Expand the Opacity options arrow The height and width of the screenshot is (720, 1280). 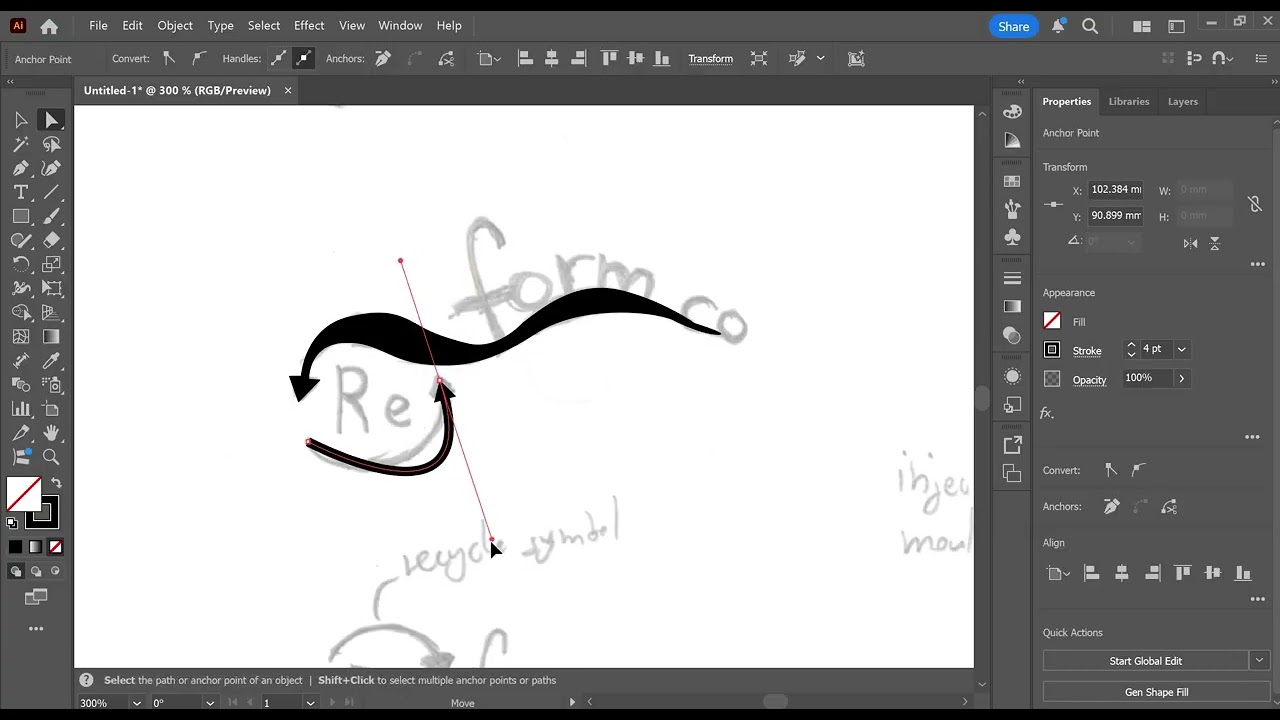tap(1181, 378)
